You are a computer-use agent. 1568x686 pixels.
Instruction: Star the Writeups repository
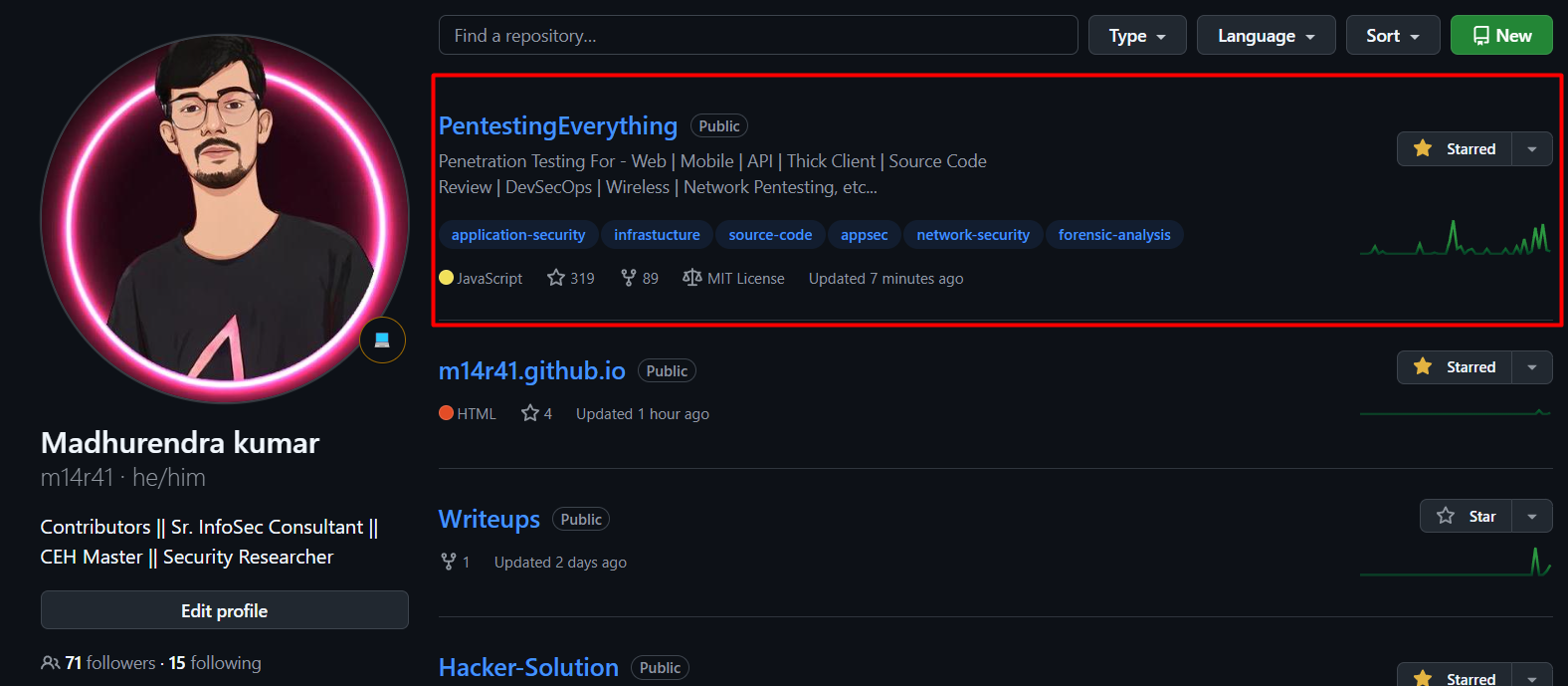1466,516
